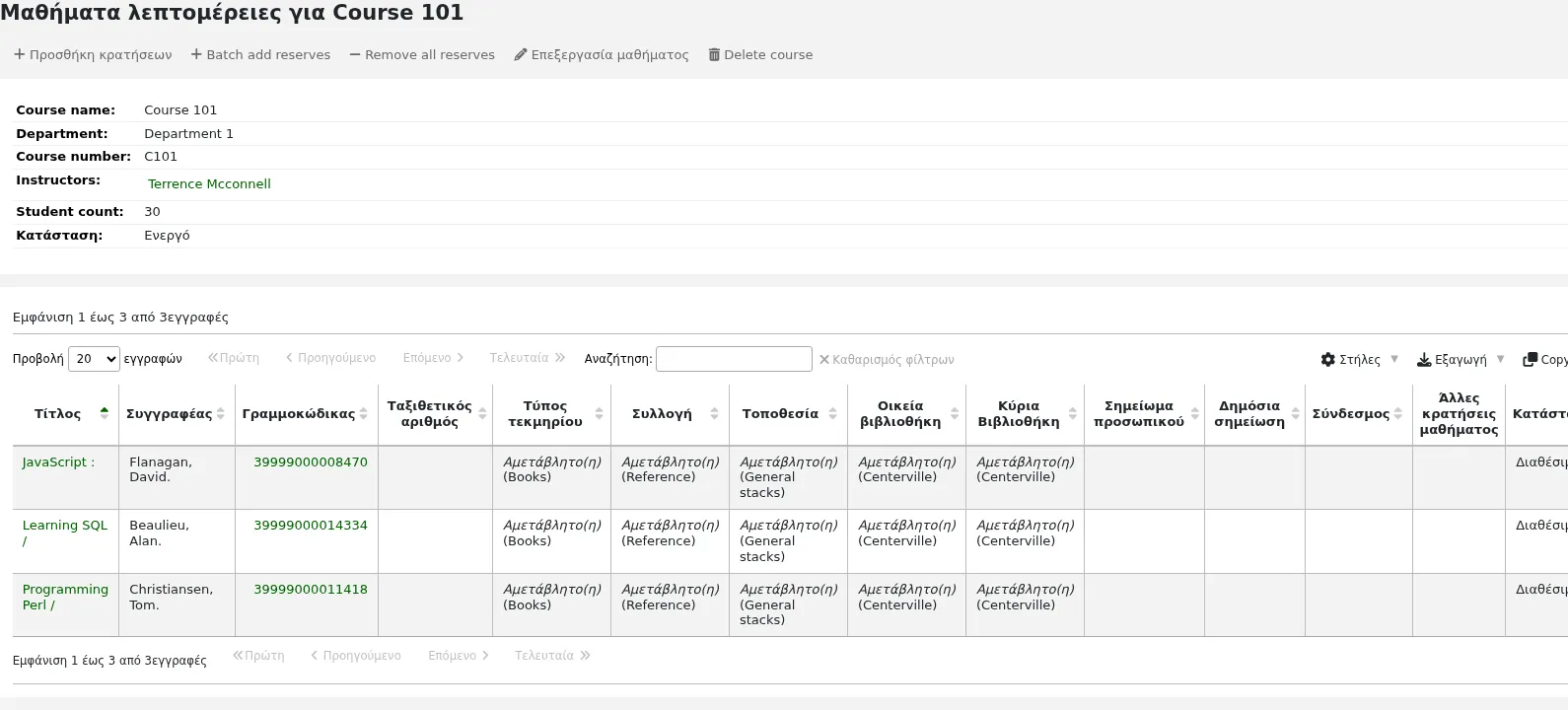Sort by Τοποθεσία column arrow
Screen dimensions: 1568x710
tap(832, 413)
